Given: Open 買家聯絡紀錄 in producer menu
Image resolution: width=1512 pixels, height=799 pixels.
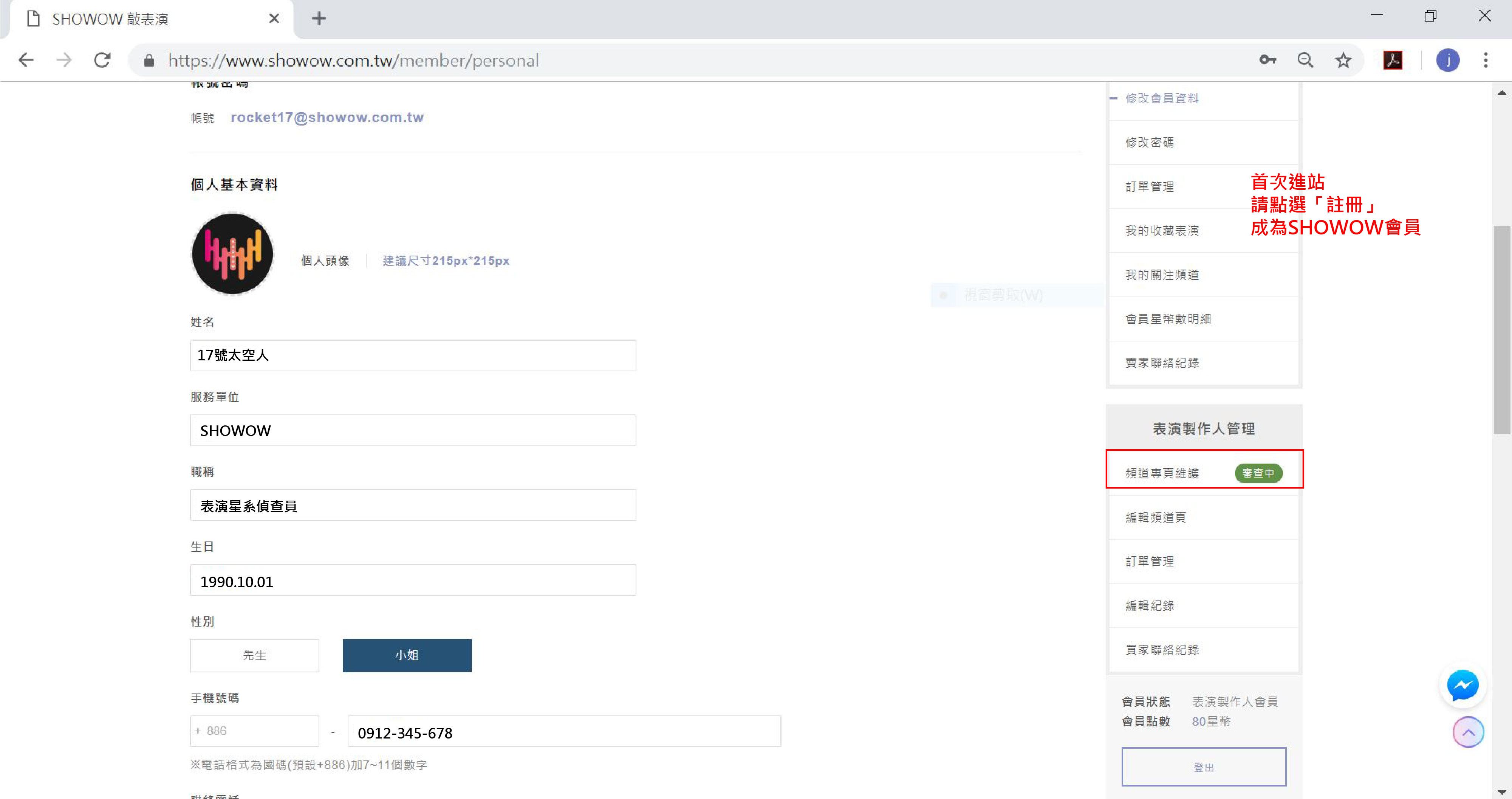Looking at the screenshot, I should (1162, 650).
